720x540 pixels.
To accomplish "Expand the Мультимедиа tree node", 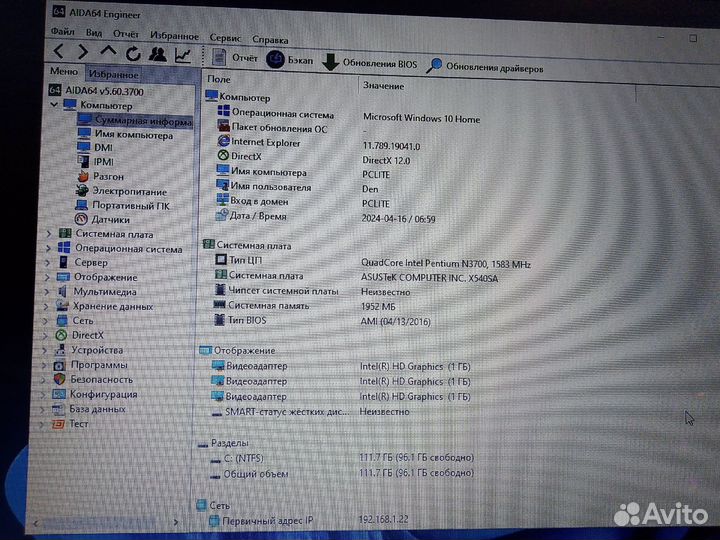I will 46,292.
